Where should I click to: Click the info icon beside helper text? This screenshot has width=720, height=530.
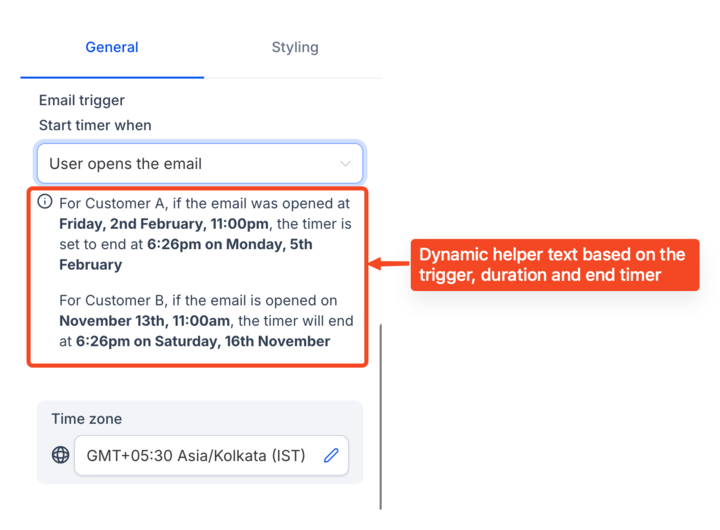[x=45, y=202]
